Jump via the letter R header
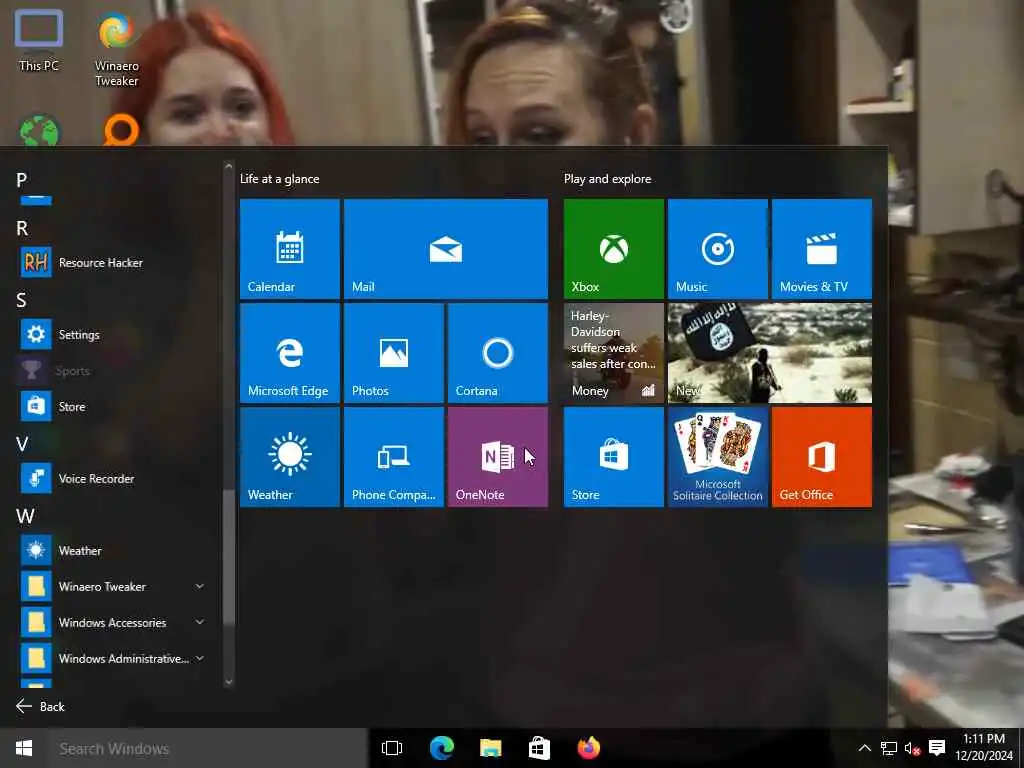The width and height of the screenshot is (1024, 768). 22,228
